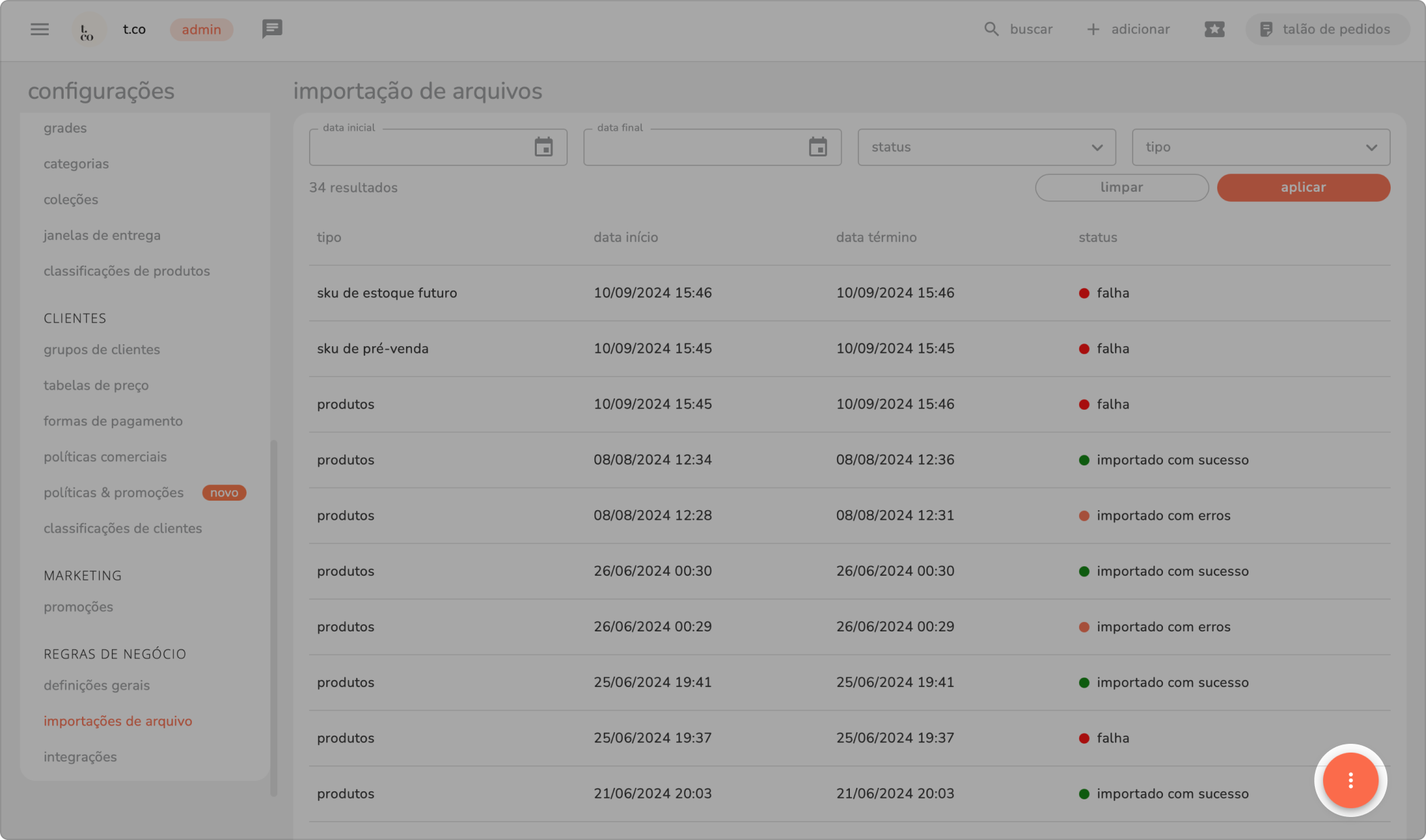This screenshot has width=1426, height=840.
Task: Expand the status filter dropdown
Action: point(986,147)
